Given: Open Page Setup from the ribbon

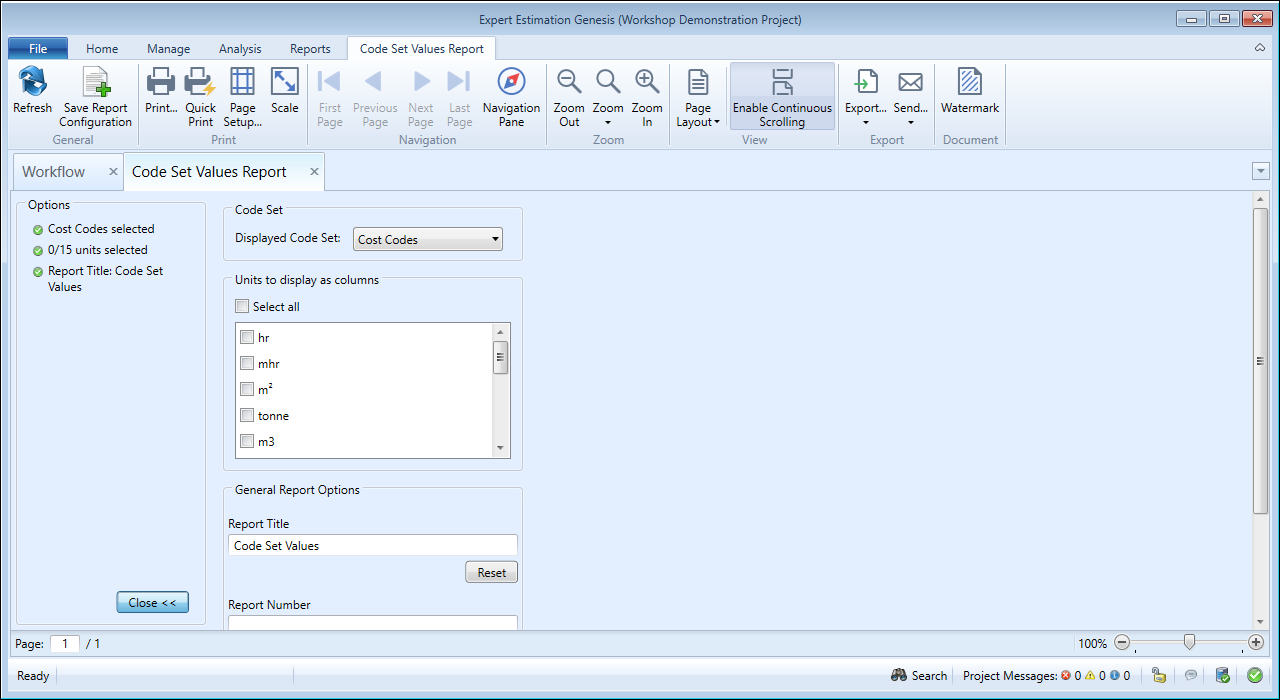Looking at the screenshot, I should (242, 83).
